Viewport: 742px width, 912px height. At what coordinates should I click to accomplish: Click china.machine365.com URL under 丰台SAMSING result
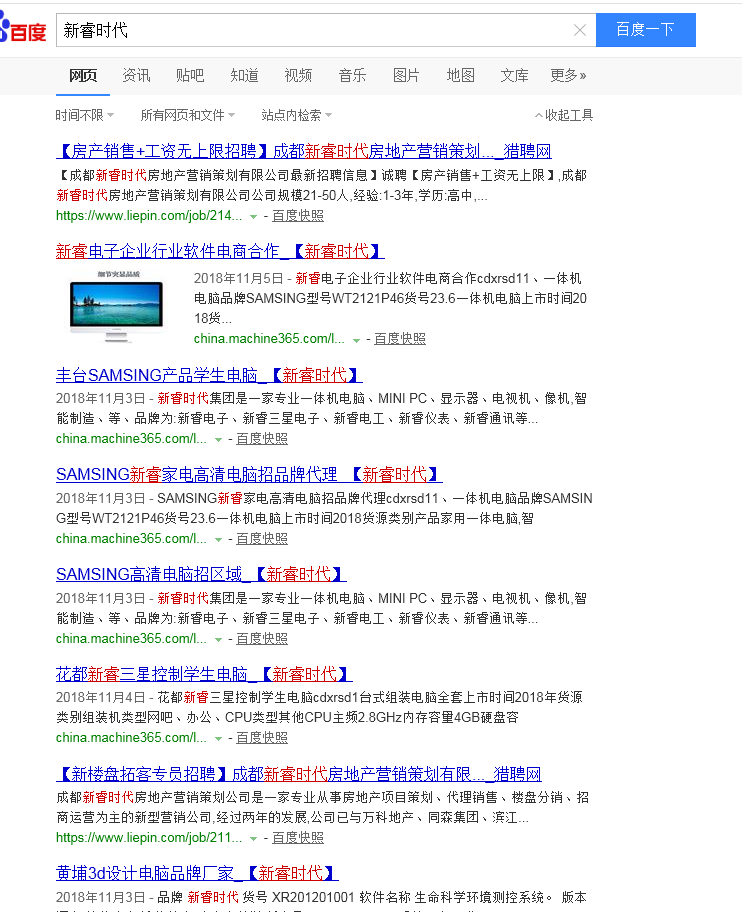click(x=131, y=439)
